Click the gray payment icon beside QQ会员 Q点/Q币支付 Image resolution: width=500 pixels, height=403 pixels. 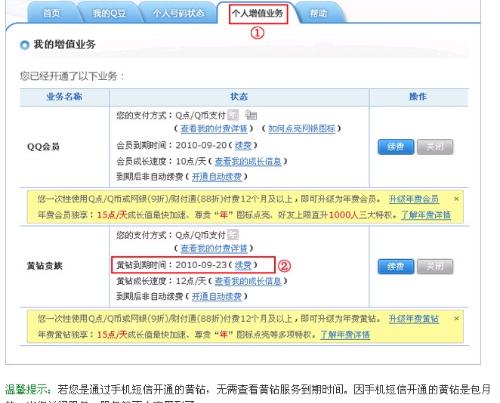233,115
